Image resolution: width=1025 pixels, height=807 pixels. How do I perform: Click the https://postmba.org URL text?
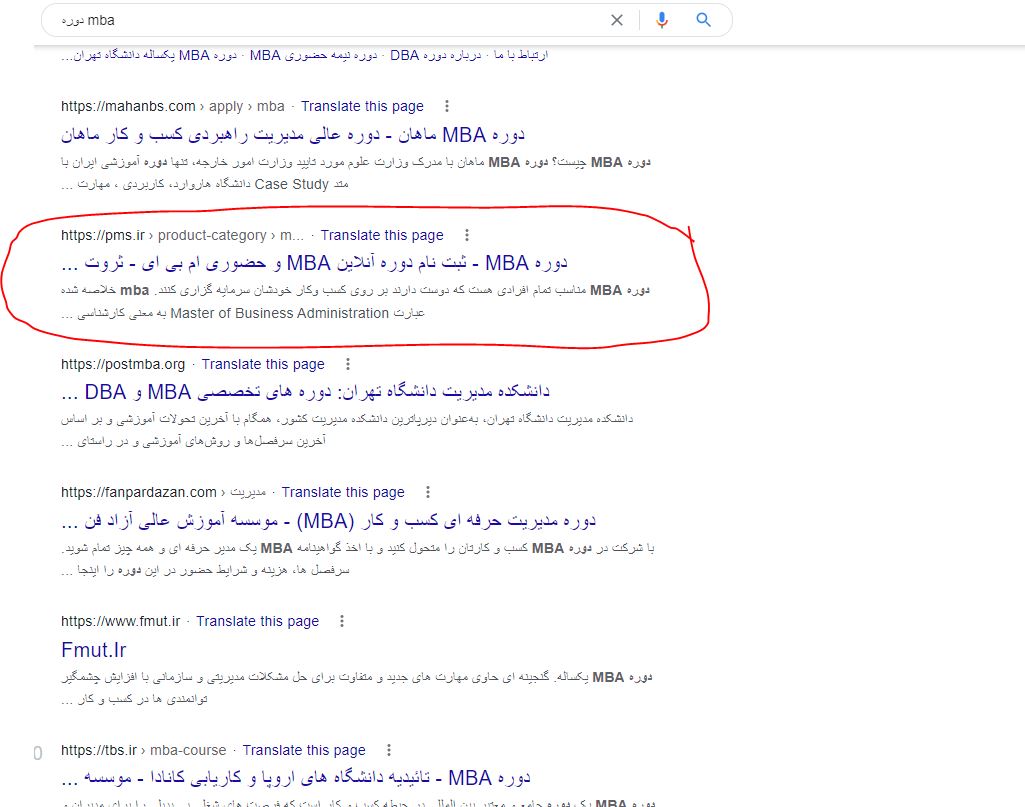pyautogui.click(x=123, y=364)
